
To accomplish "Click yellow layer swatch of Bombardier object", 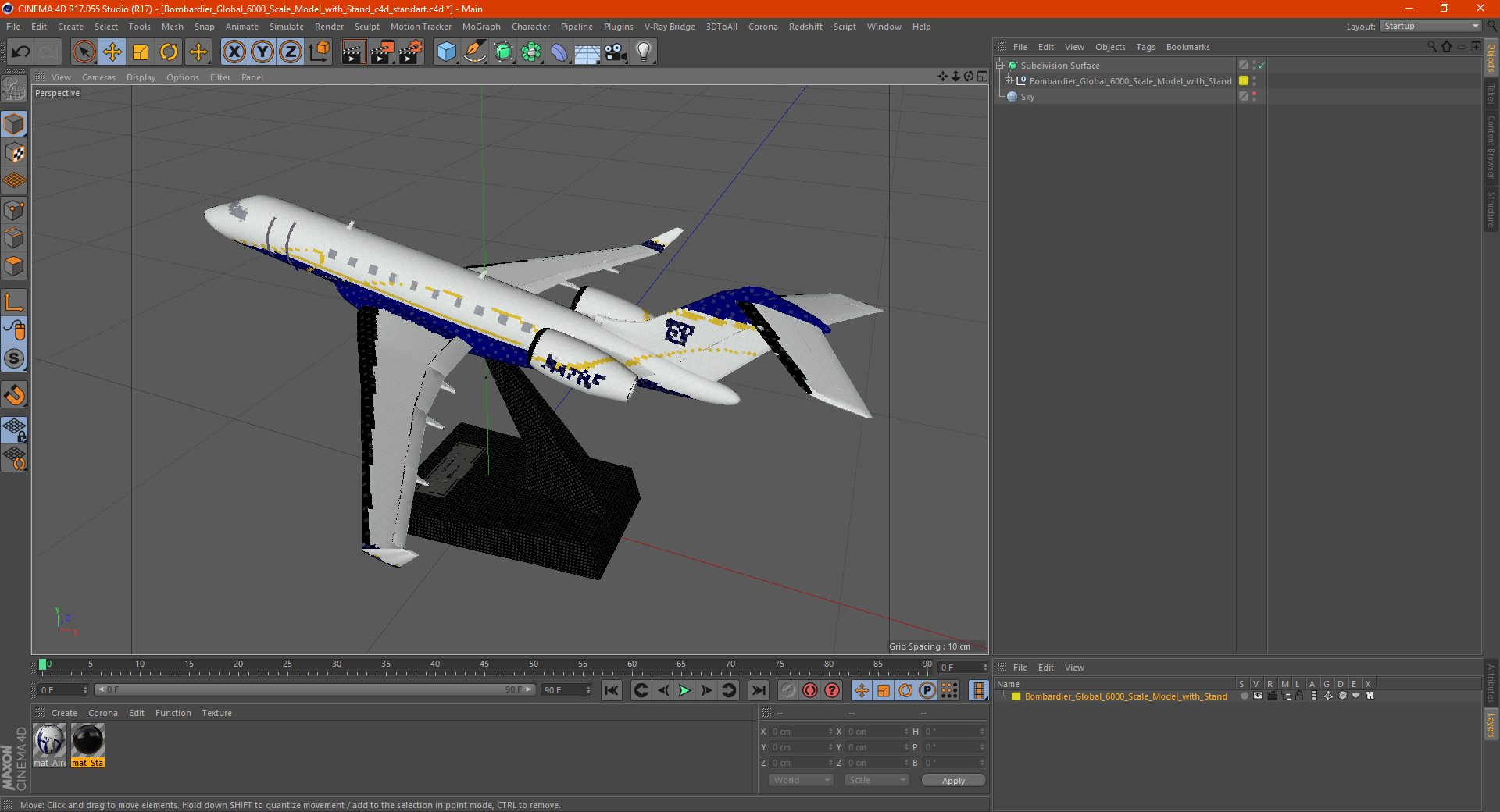I will (x=1244, y=81).
